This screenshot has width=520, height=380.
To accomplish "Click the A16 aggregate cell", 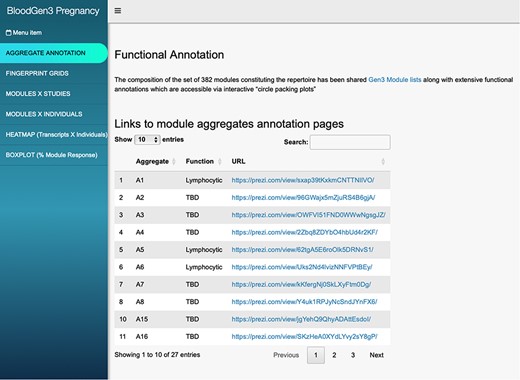I will pos(142,336).
